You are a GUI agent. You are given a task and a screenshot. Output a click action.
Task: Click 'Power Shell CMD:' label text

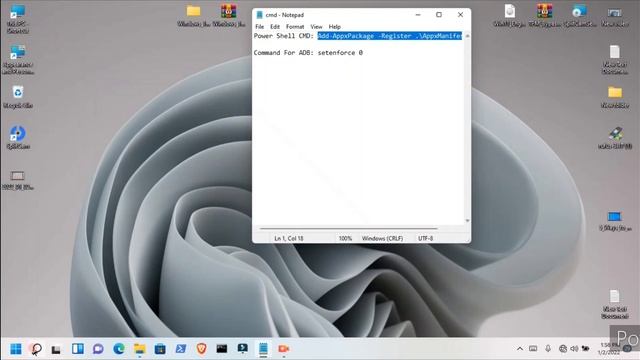tap(284, 36)
